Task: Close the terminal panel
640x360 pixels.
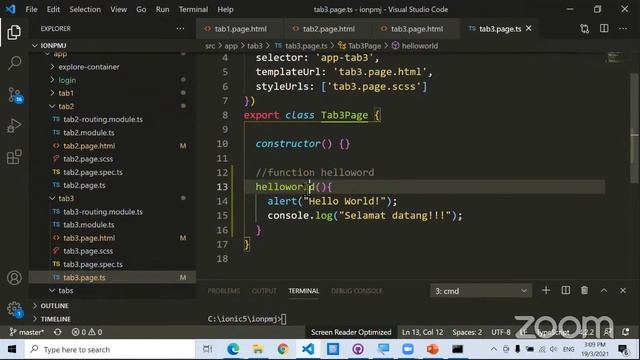Action: point(623,291)
